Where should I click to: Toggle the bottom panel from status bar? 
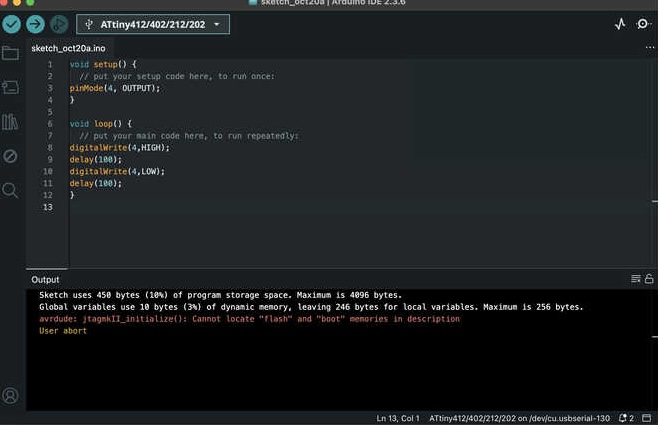[646, 417]
